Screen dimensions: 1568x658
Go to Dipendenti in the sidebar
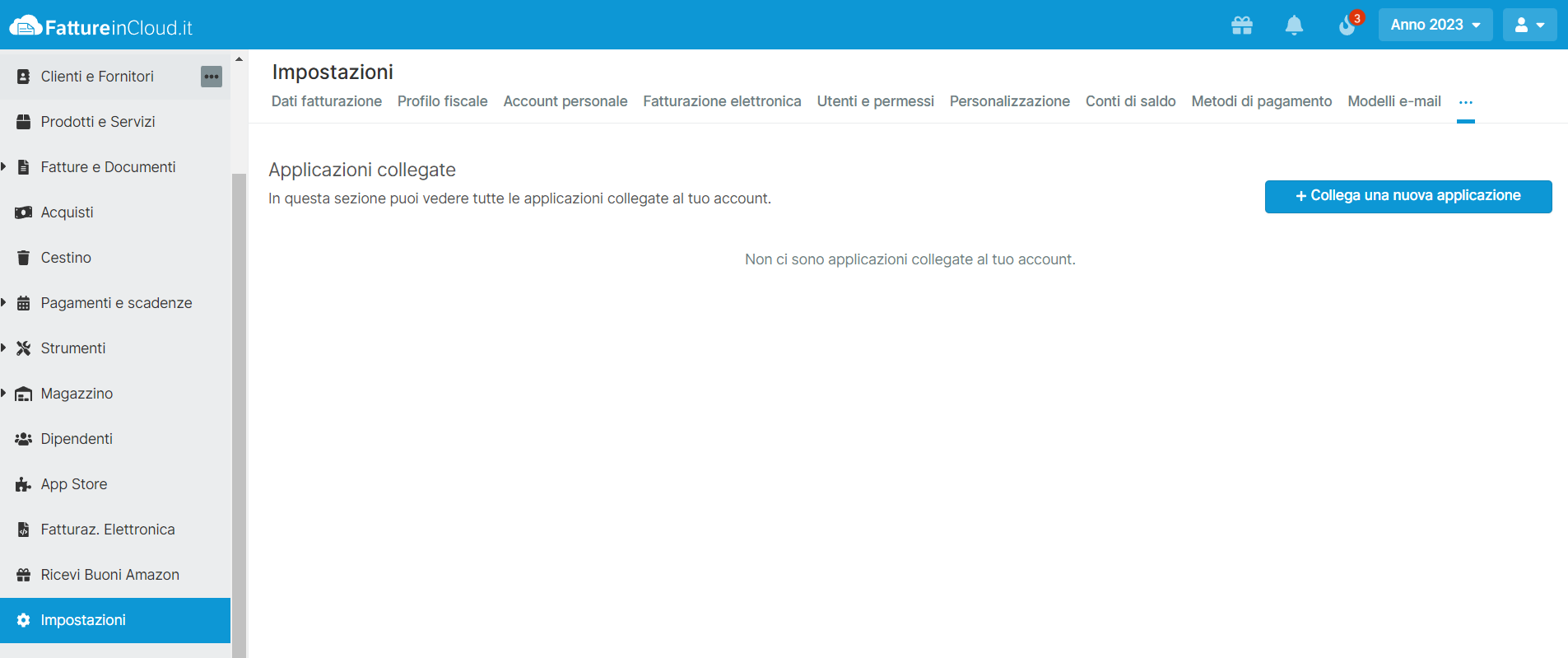coord(77,439)
